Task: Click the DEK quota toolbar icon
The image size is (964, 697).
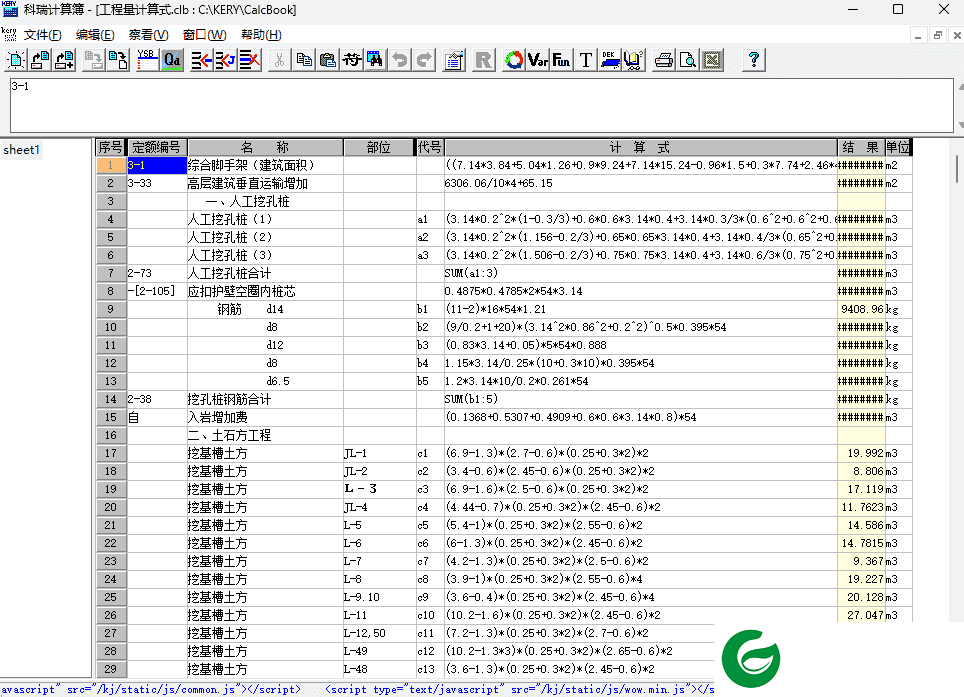Action: click(609, 60)
